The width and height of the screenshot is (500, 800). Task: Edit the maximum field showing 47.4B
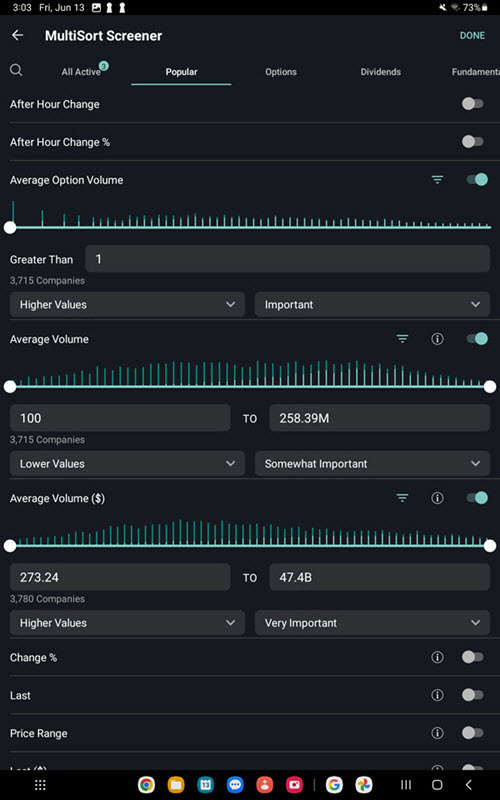point(380,577)
